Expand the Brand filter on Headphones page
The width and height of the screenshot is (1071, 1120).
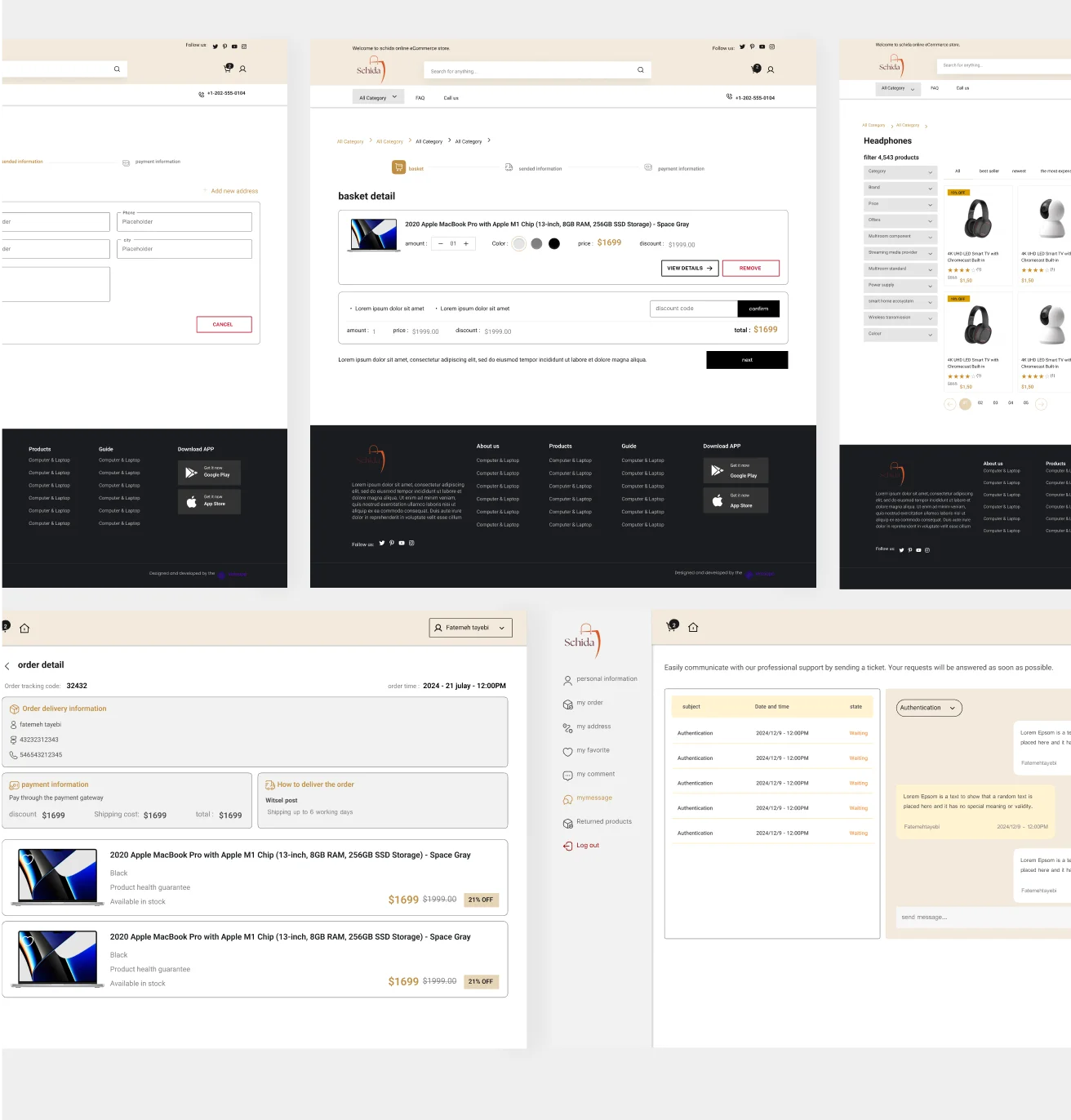coord(900,189)
